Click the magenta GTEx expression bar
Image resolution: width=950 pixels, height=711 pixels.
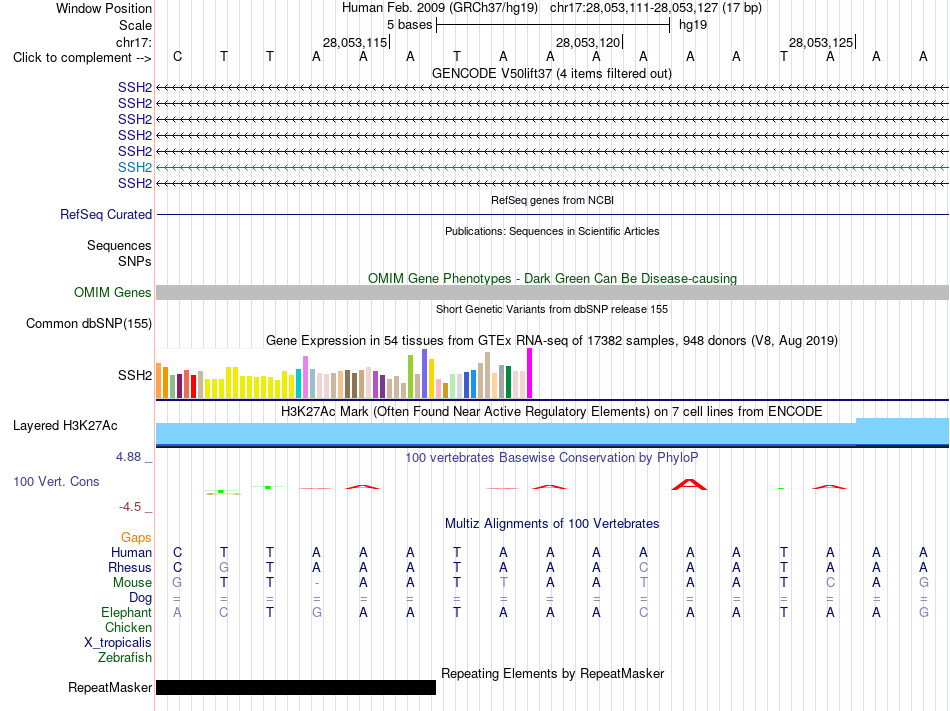[x=530, y=373]
